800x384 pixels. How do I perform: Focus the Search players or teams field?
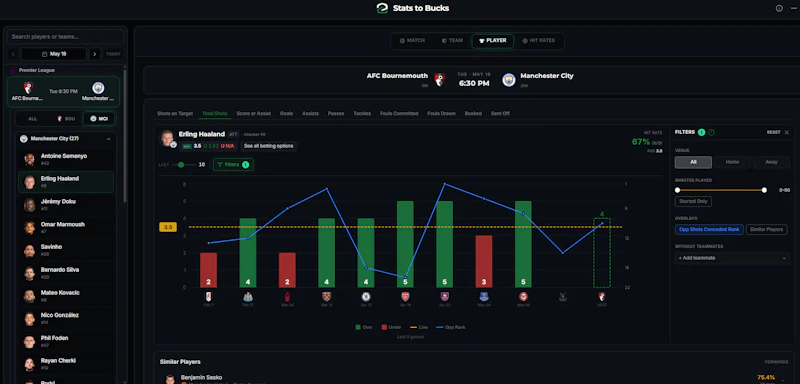pos(65,37)
